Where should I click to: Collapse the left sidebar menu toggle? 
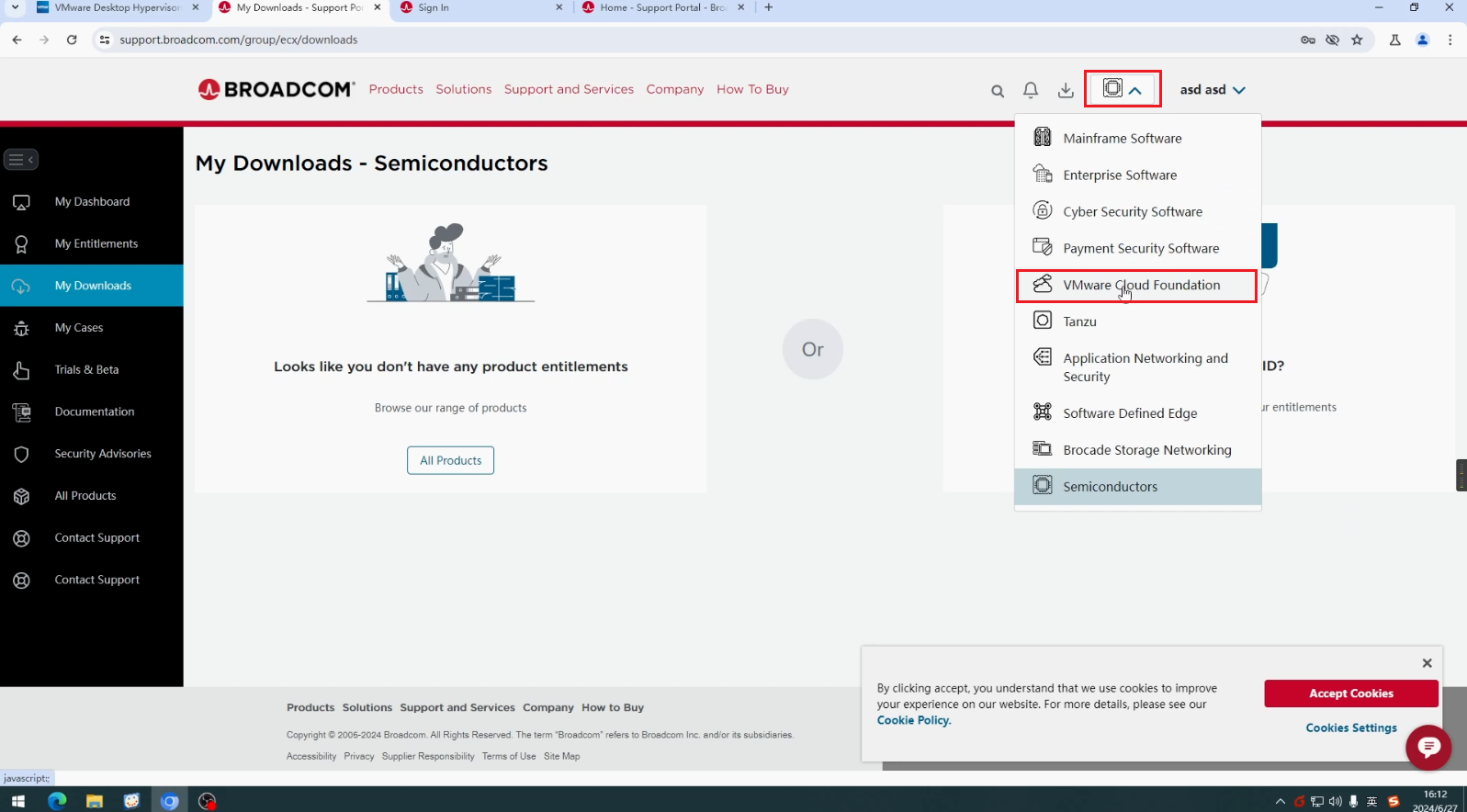click(21, 160)
